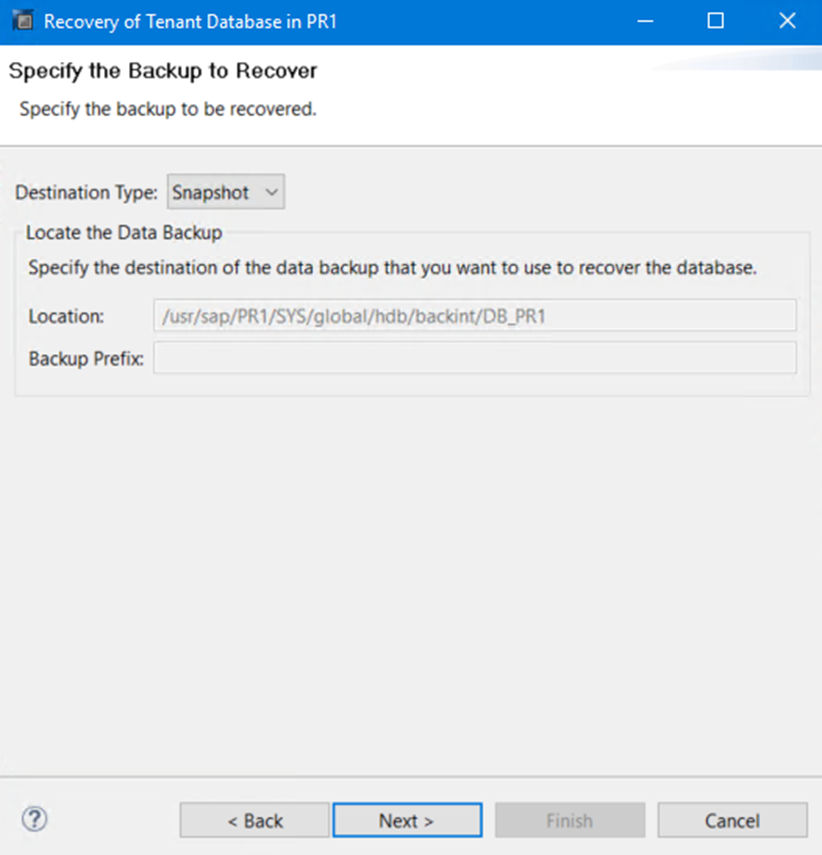Open the Destination Type dropdown showing Snapshot
This screenshot has height=855, width=822.
pos(226,192)
